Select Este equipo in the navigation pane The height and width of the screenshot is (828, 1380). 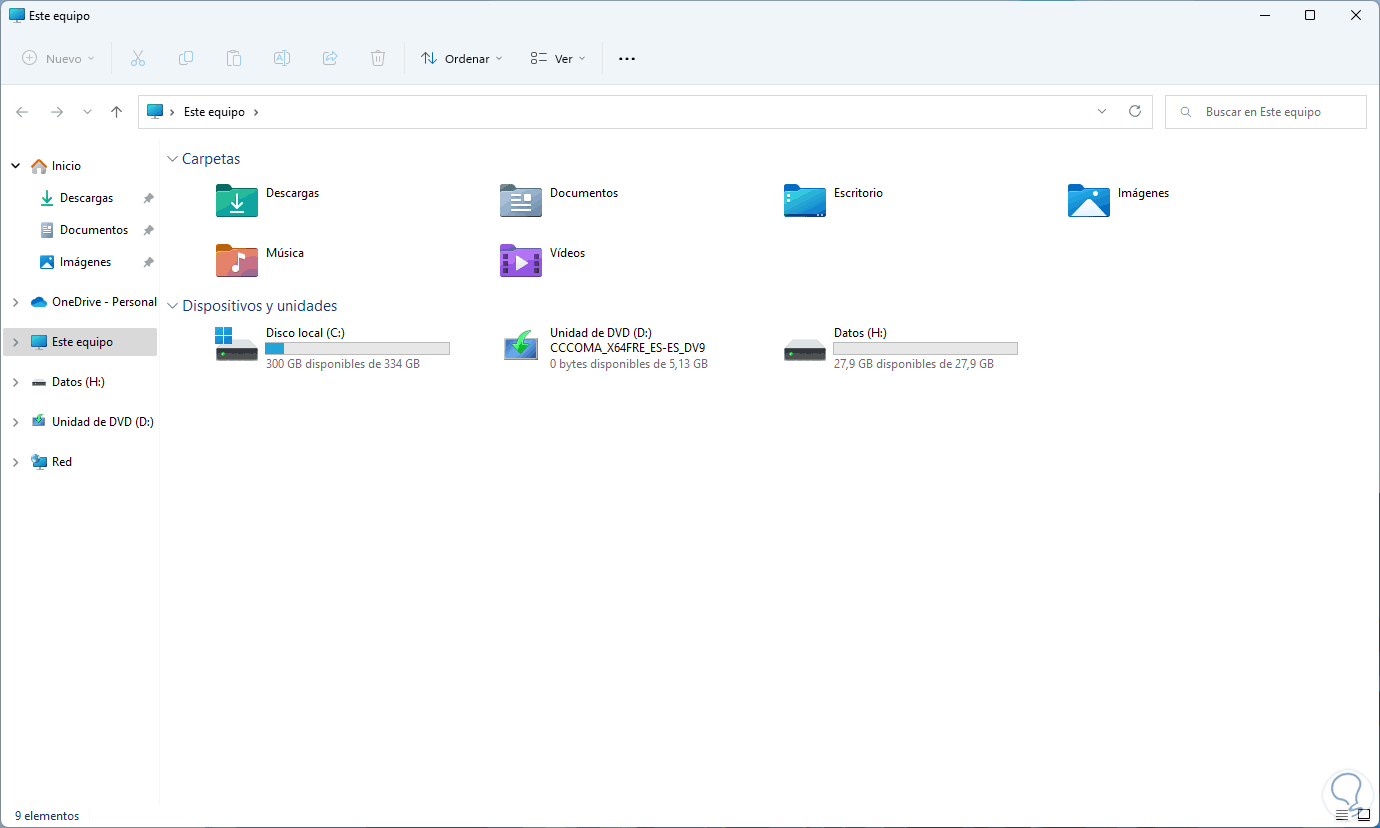point(80,342)
